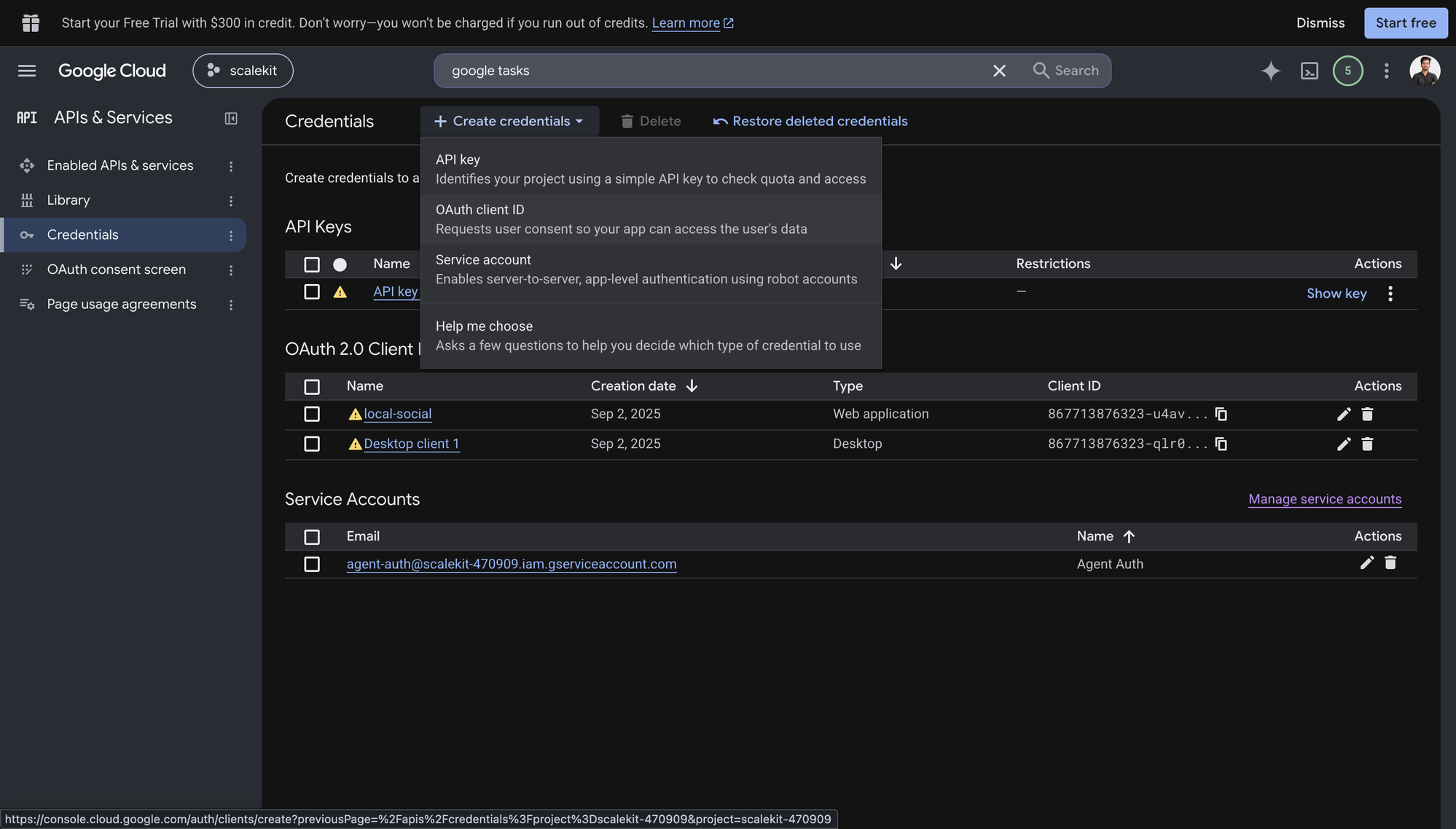Click the gift icon in the free trial banner

[x=31, y=23]
